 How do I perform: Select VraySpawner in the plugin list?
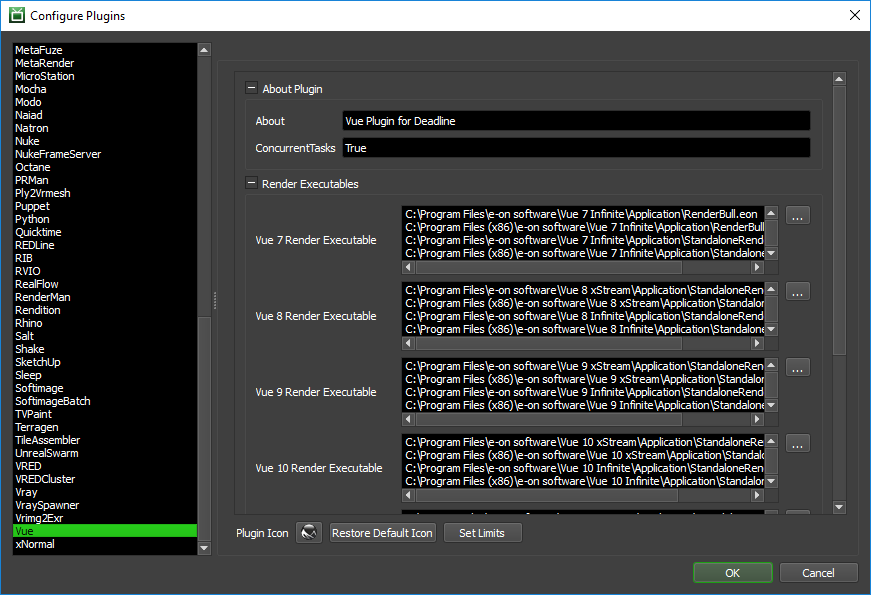(105, 505)
